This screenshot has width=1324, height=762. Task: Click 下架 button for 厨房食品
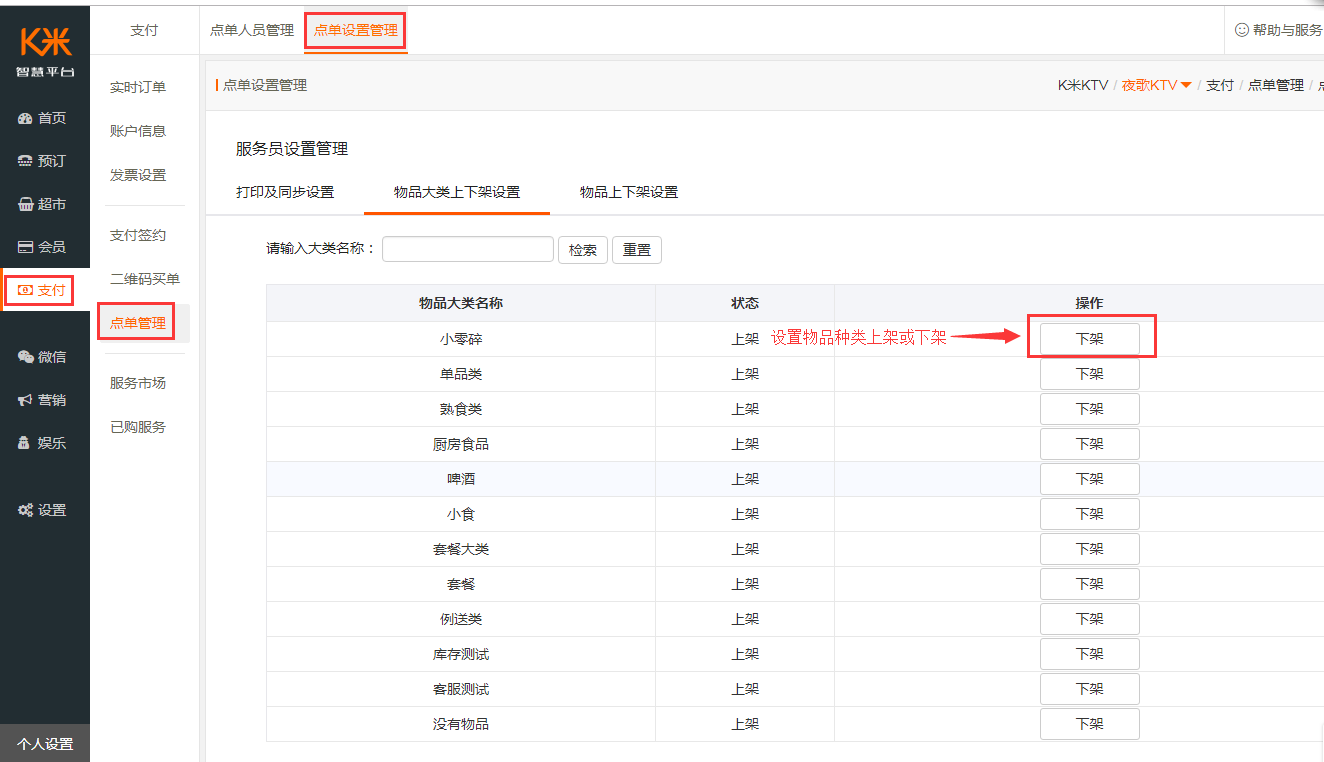pos(1090,444)
